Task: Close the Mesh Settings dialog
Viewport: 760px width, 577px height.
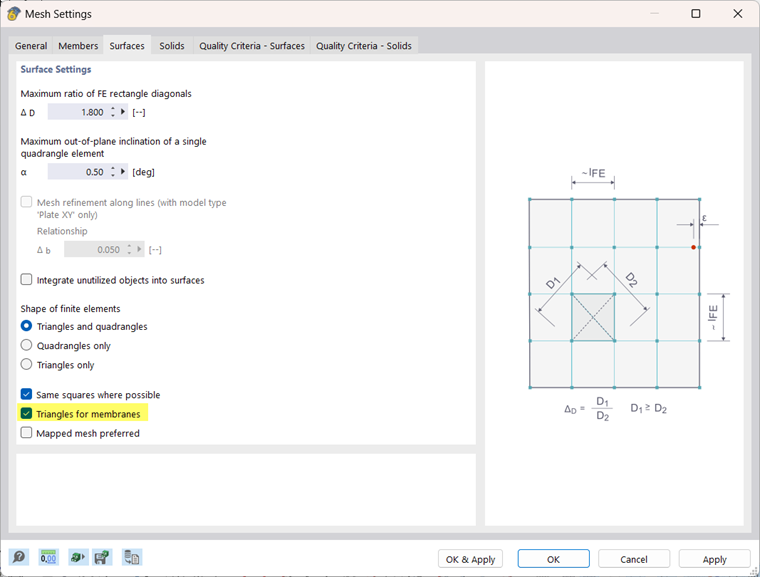Action: (x=738, y=14)
